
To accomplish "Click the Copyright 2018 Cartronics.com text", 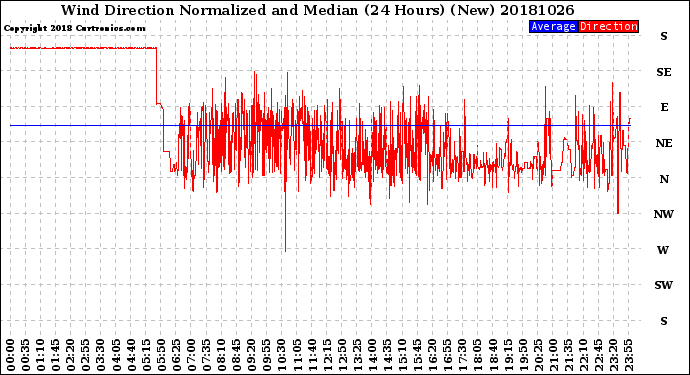I will pyautogui.click(x=74, y=28).
